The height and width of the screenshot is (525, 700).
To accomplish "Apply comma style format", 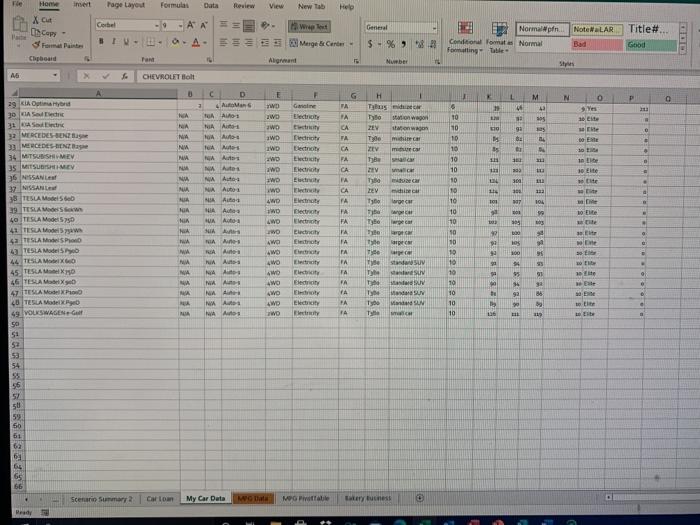I will (x=404, y=44).
